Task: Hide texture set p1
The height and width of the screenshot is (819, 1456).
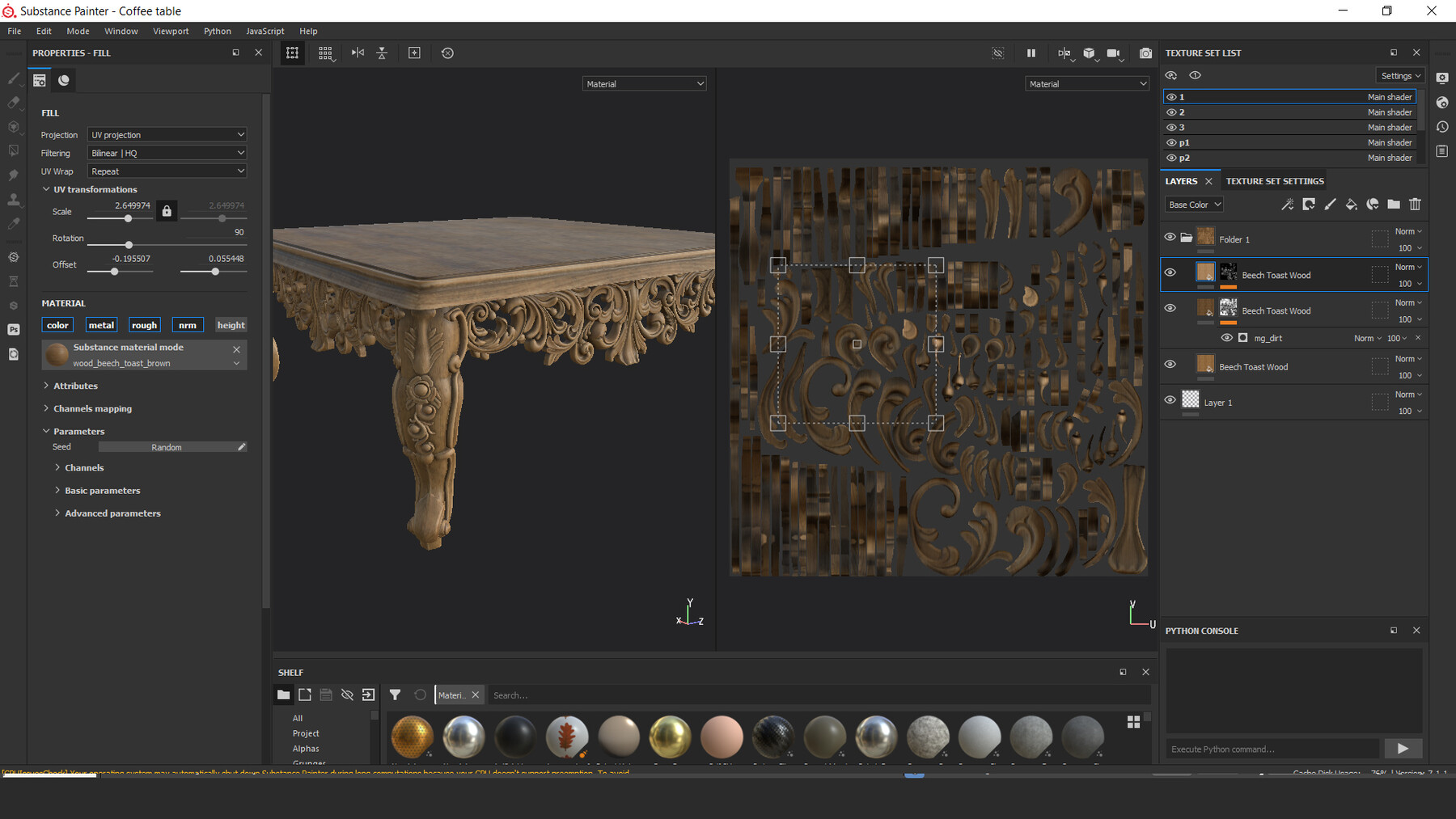Action: click(x=1171, y=142)
